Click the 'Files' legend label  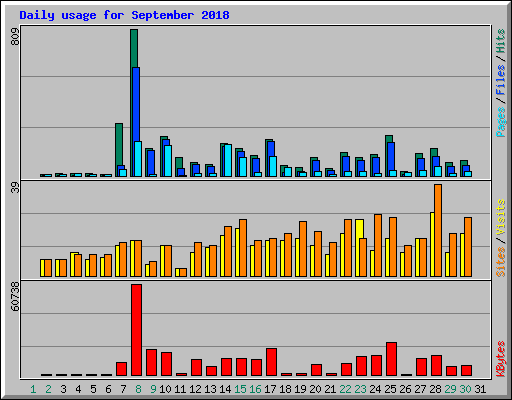tap(500, 79)
